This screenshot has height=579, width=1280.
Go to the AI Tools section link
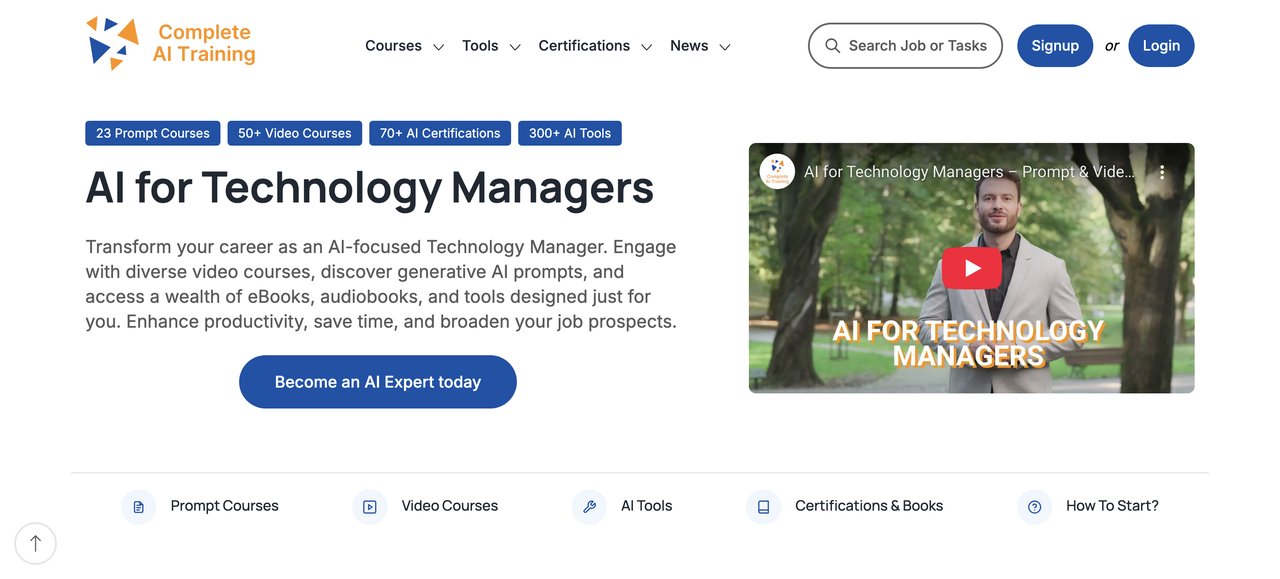pyautogui.click(x=647, y=506)
